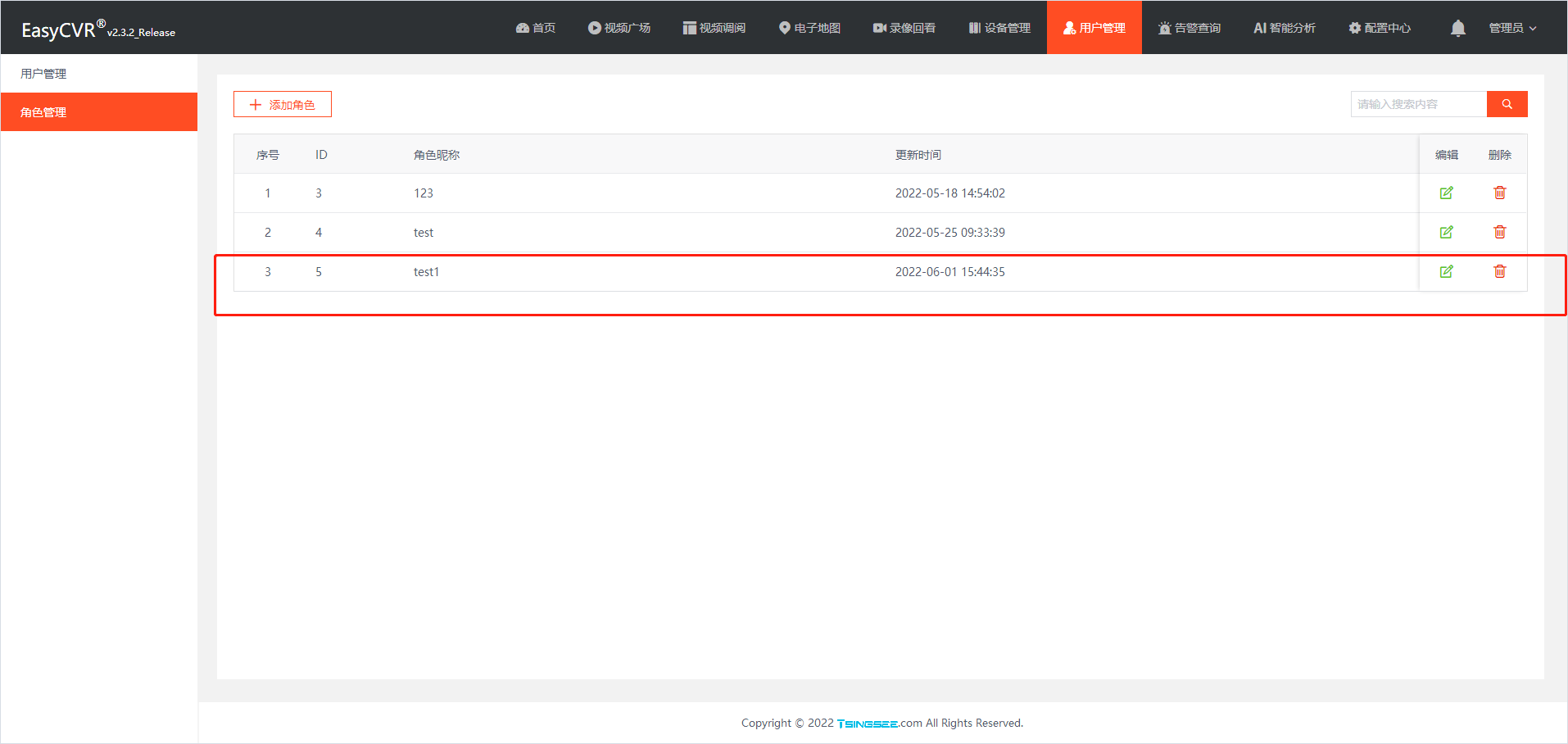Open notifications bell icon
This screenshot has height=744, width=1568.
tap(1457, 29)
